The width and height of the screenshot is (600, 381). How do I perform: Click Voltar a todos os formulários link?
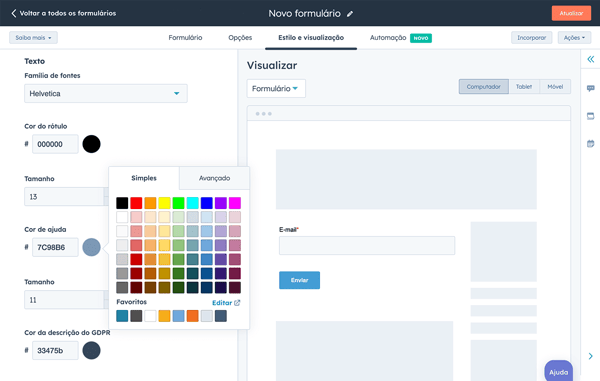point(68,13)
